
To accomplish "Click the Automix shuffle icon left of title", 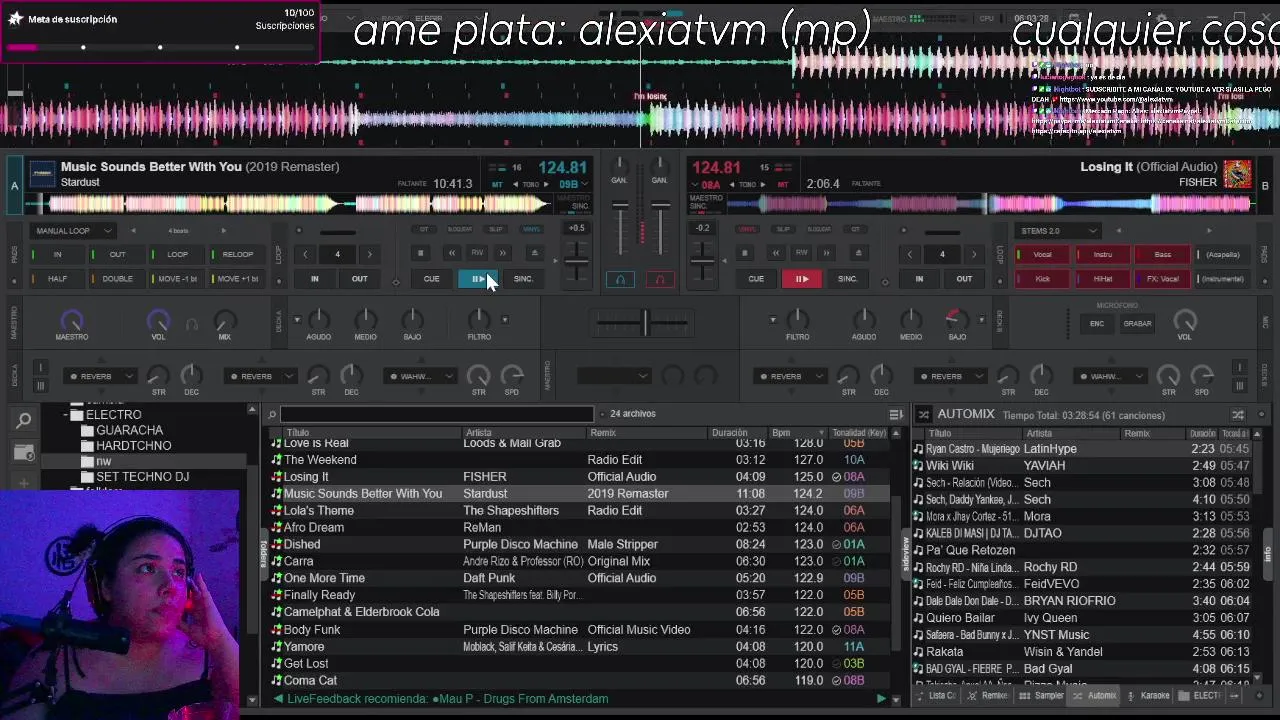I will 924,414.
